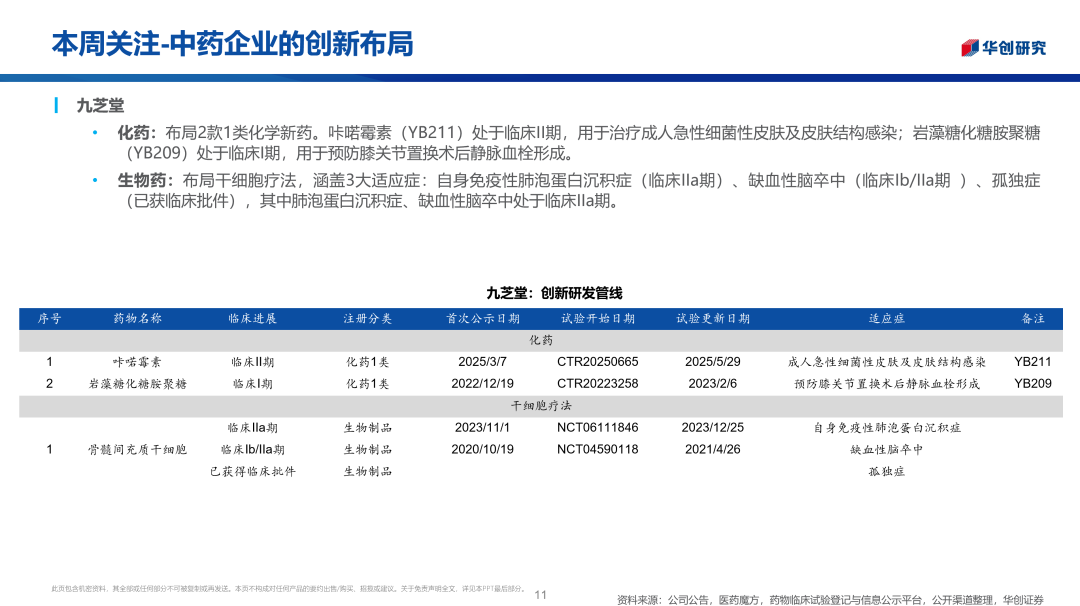The height and width of the screenshot is (606, 1080).
Task: Click 生物制品 in the 临床Ib/IIa期 row
Action: (x=368, y=450)
